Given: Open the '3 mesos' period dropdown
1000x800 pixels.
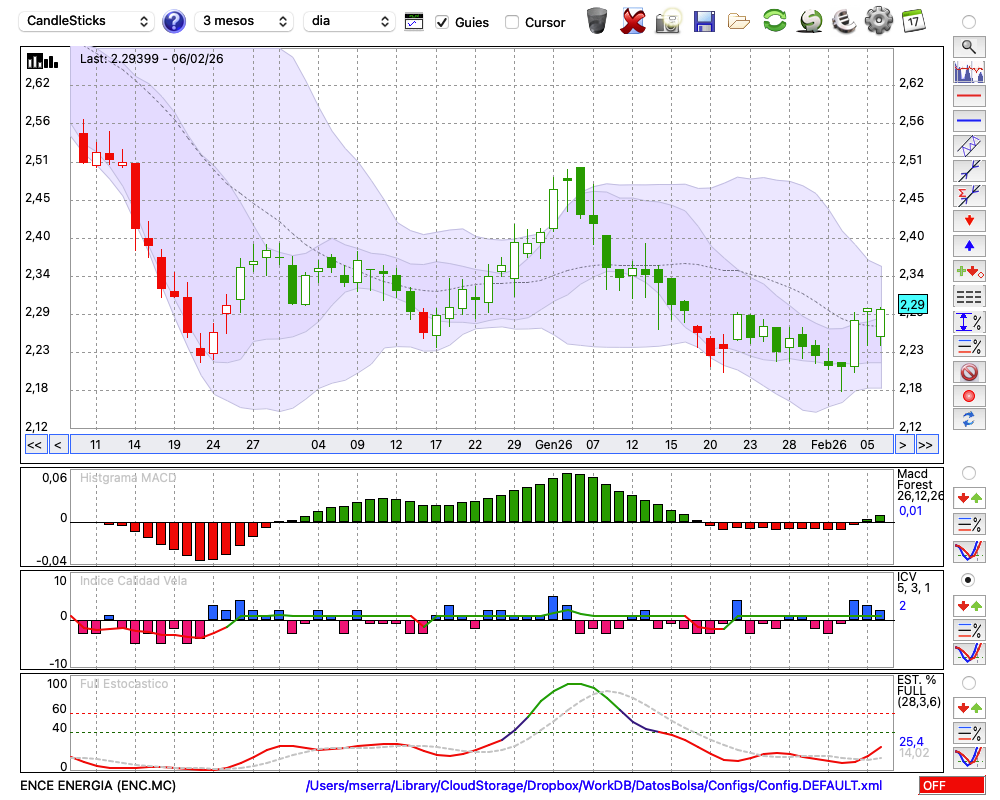Looking at the screenshot, I should tap(244, 21).
